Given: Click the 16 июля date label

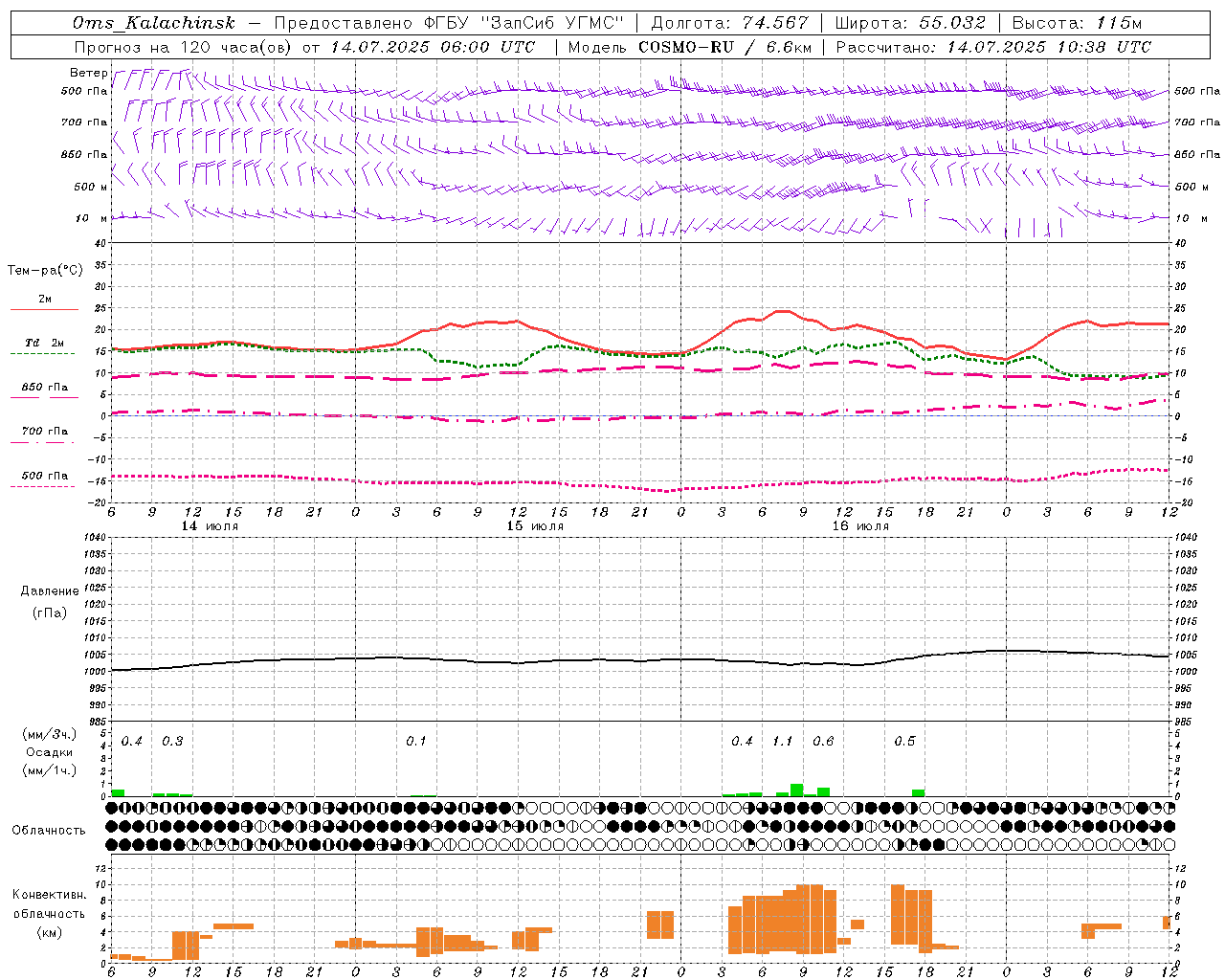Looking at the screenshot, I should [860, 526].
